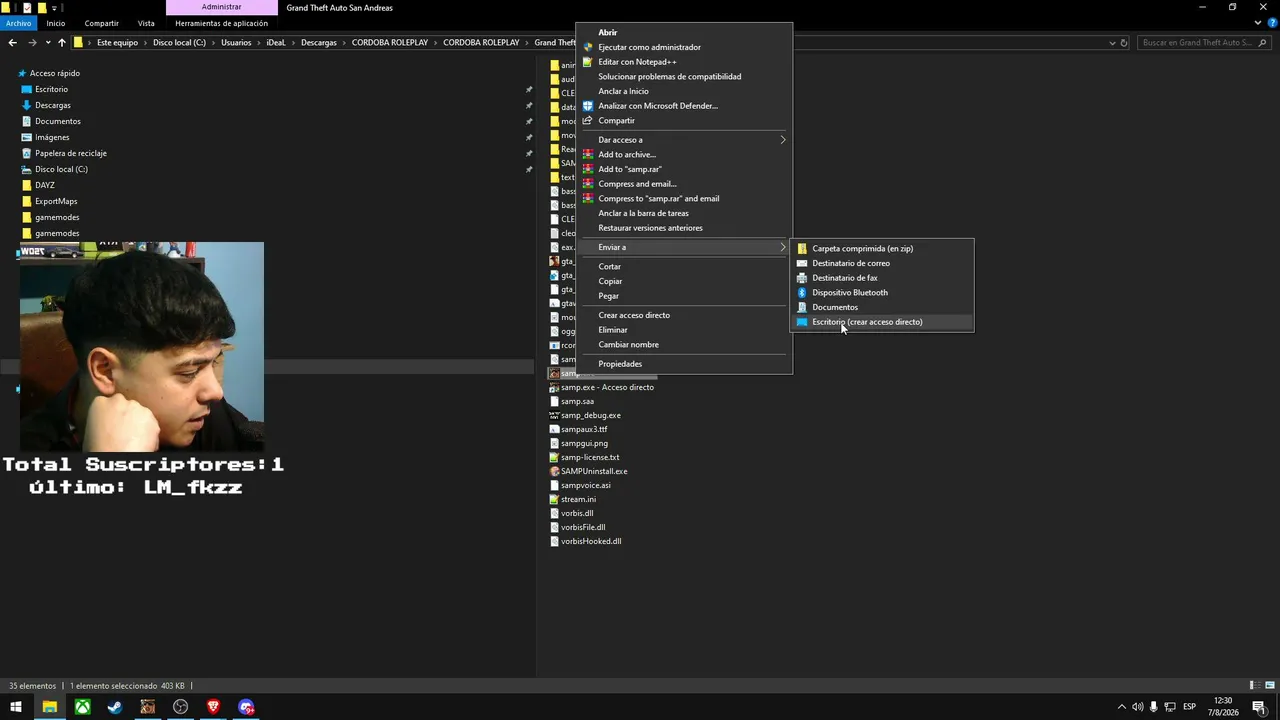
Task: Click the WinRAR icon beside Add to archive
Action: 588,155
